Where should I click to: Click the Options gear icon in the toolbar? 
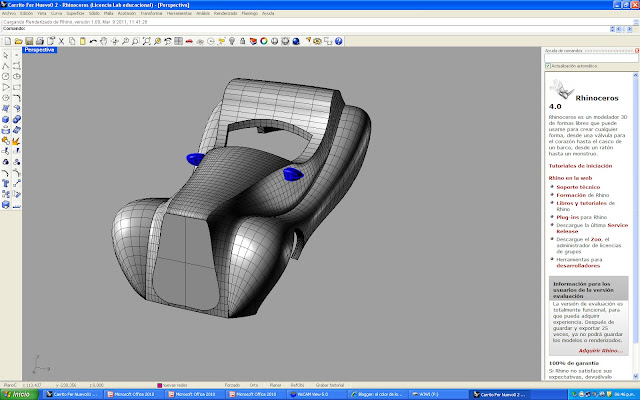click(x=317, y=41)
